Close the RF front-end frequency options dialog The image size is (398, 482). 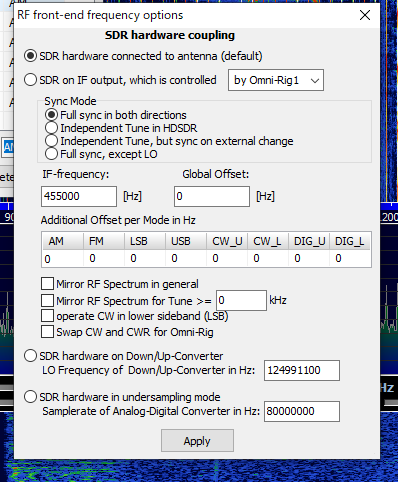(365, 15)
